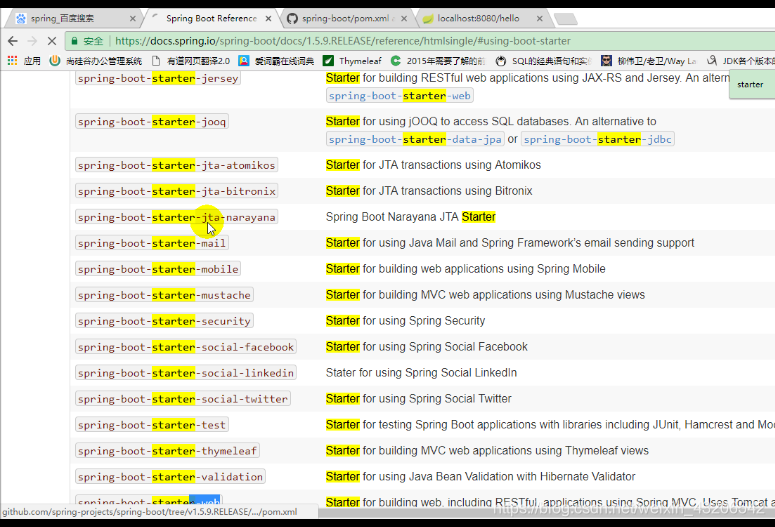Follow the spring-boot-starter-web link under jersey
The image size is (775, 527).
coord(400,95)
